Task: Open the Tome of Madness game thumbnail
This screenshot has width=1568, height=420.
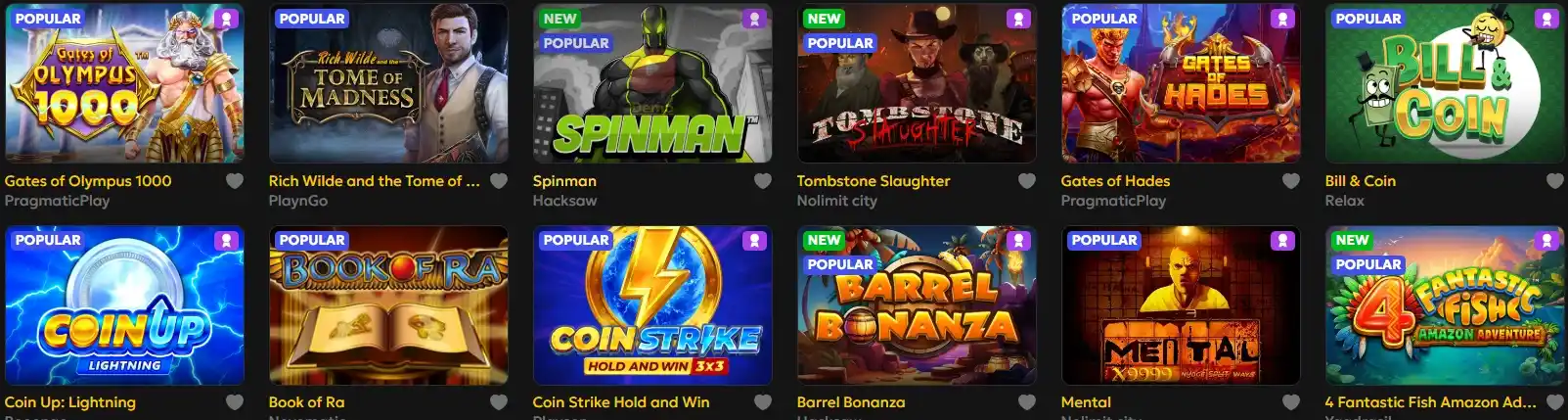Action: pos(388,83)
